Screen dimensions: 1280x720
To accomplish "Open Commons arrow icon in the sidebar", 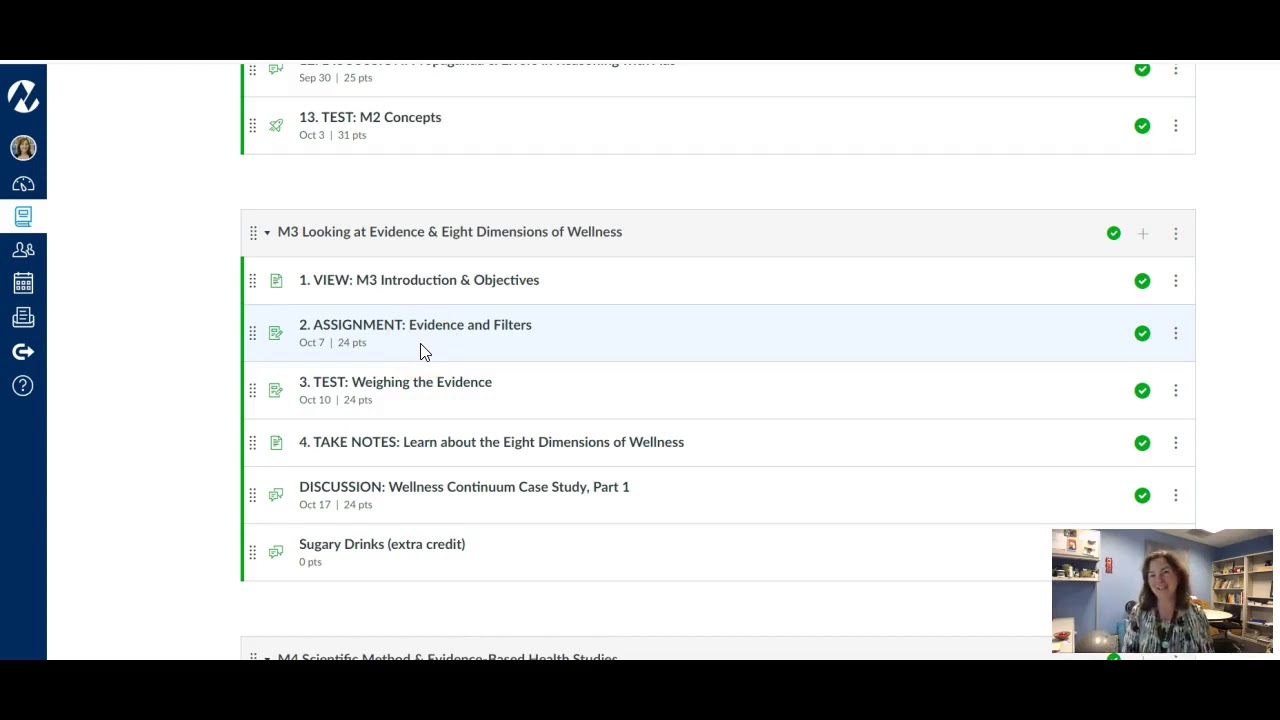I will tap(23, 352).
